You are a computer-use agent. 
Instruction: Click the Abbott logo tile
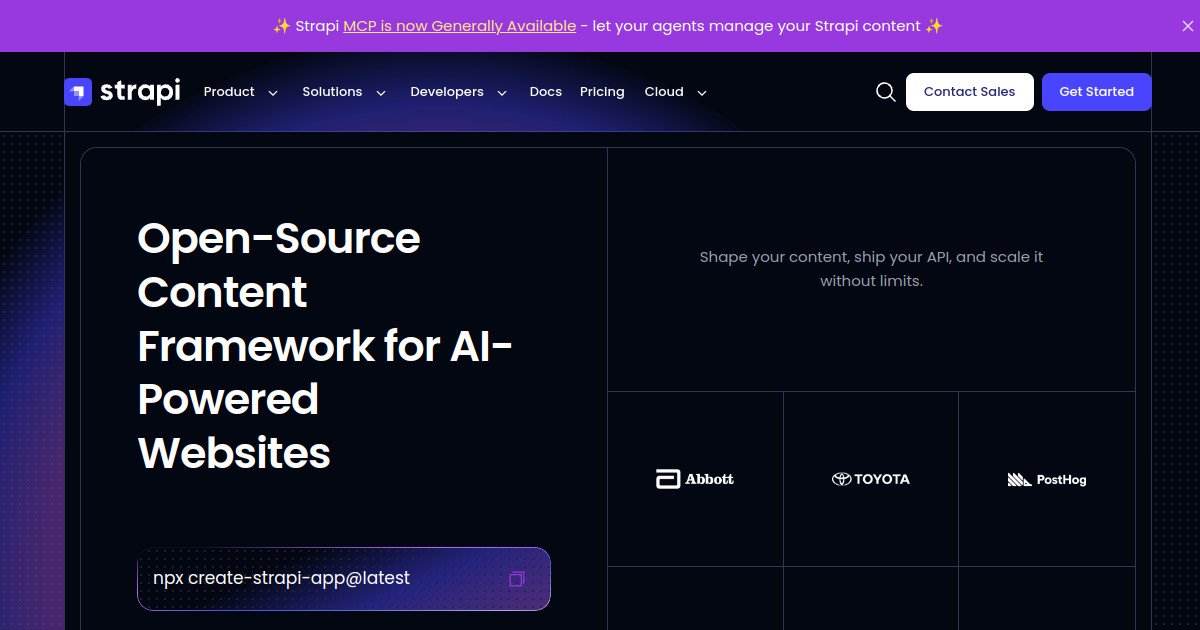tap(695, 479)
